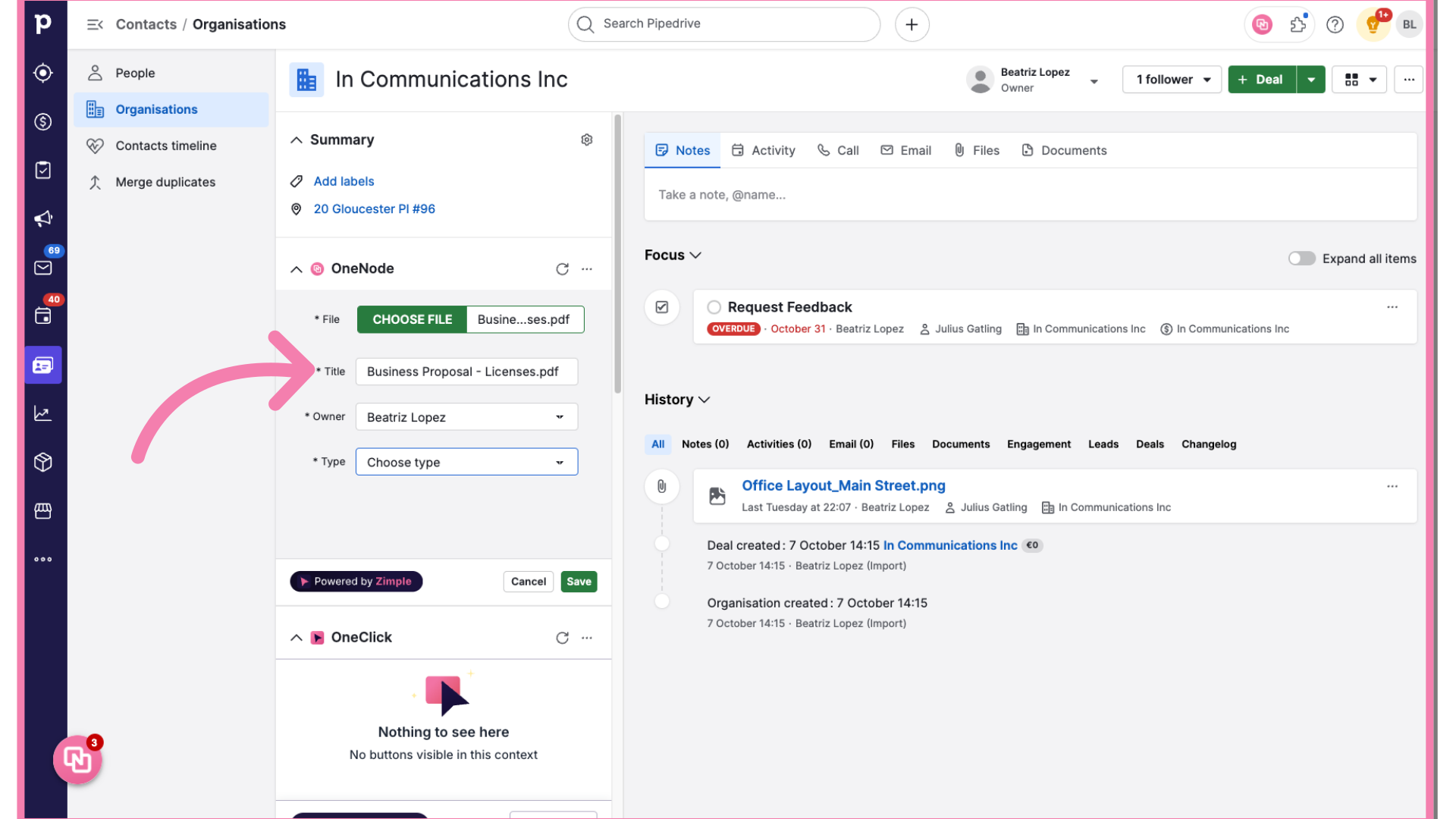
Task: Switch to the Call tab
Action: [x=838, y=150]
